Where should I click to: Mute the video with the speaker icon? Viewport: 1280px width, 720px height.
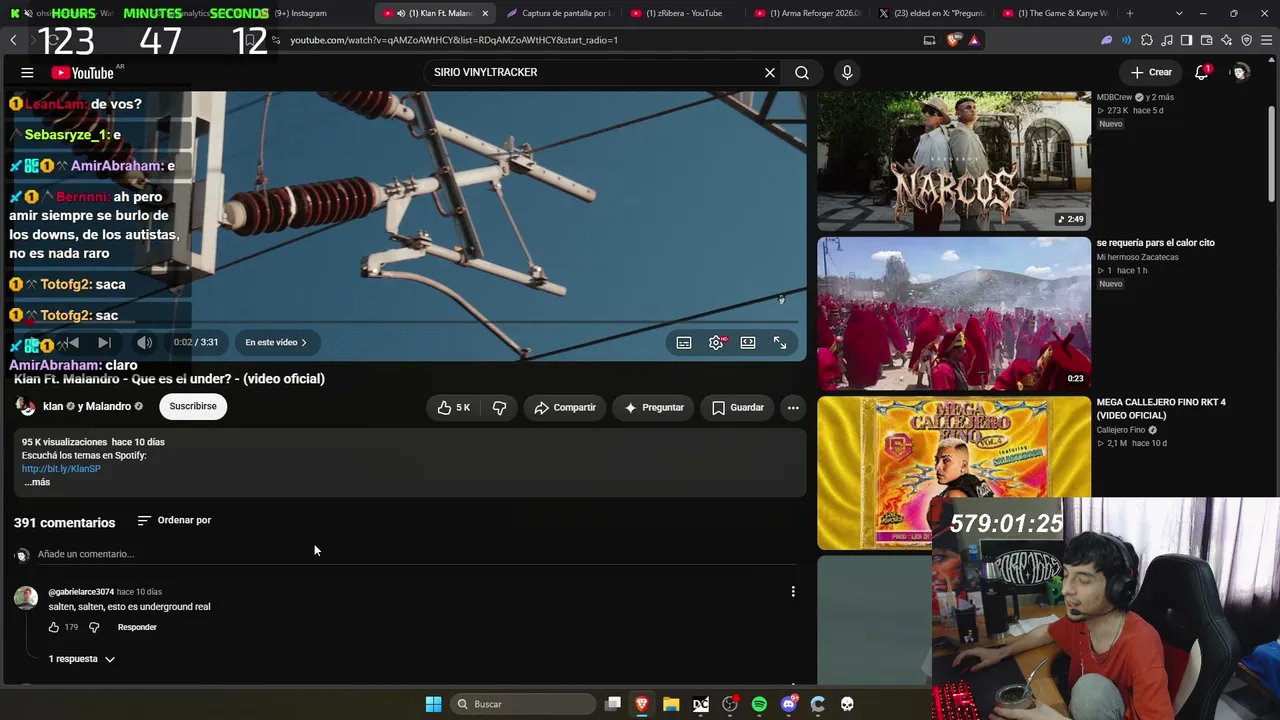coord(145,342)
